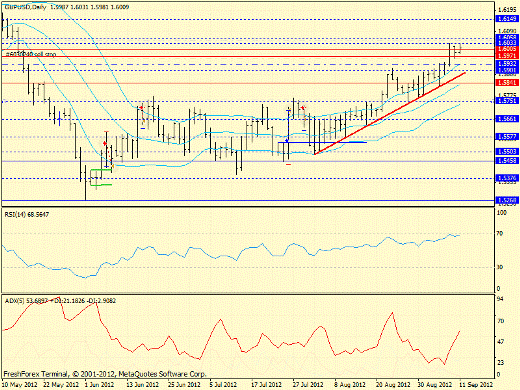520x390 pixels.
Task: Select the 17 Jul 2012 date label
Action: point(266,385)
